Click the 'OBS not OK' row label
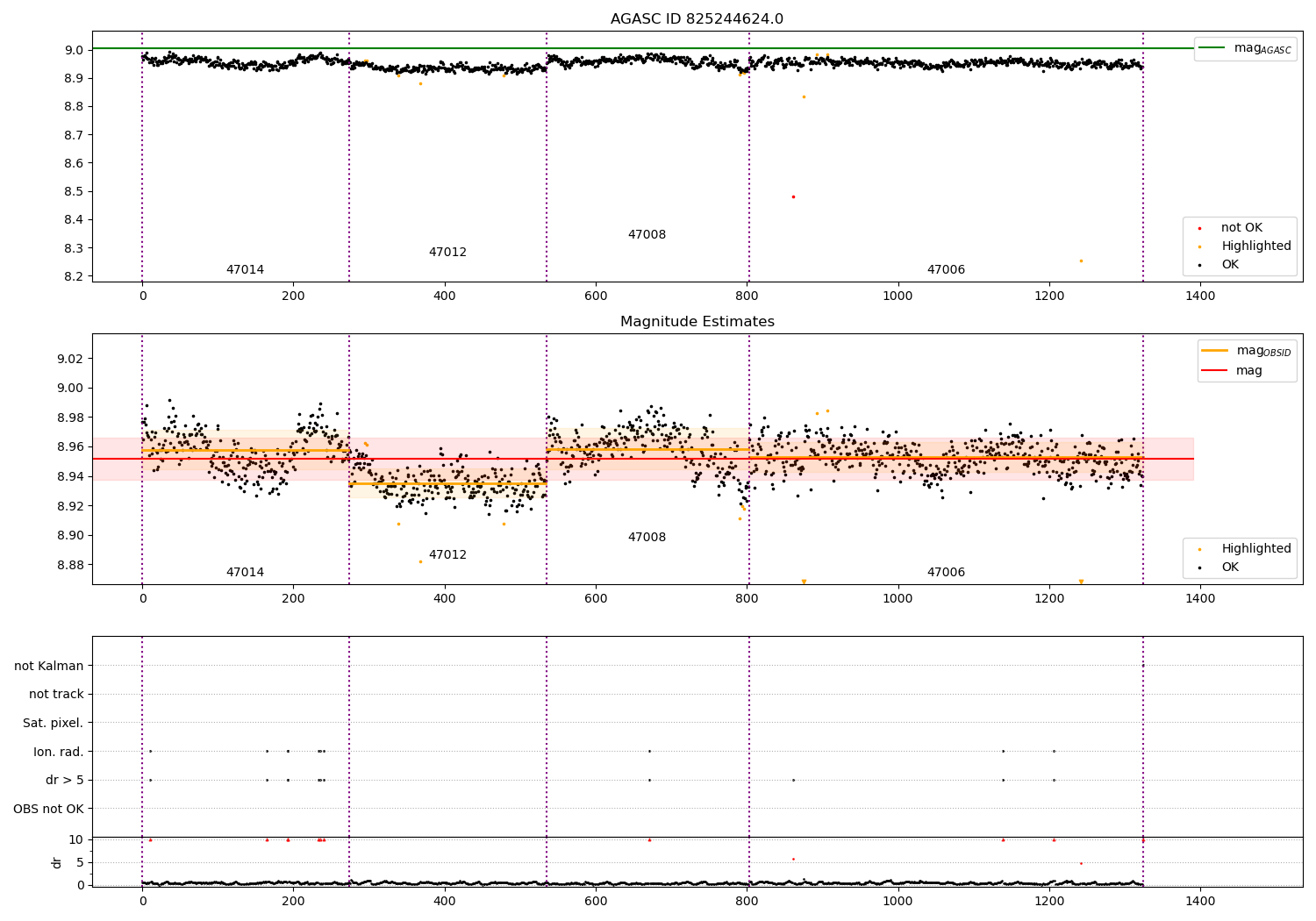The height and width of the screenshot is (921, 1316). click(48, 809)
